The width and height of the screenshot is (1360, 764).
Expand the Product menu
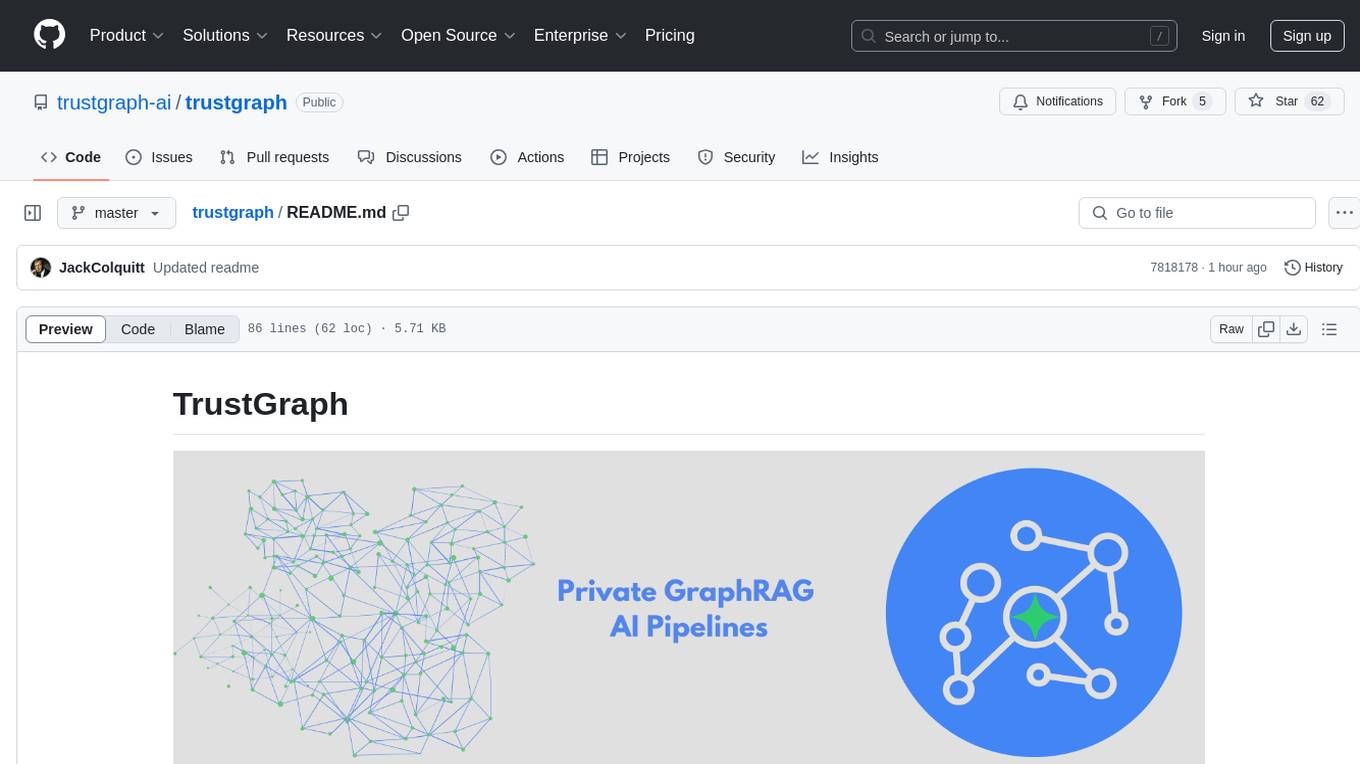[x=127, y=35]
